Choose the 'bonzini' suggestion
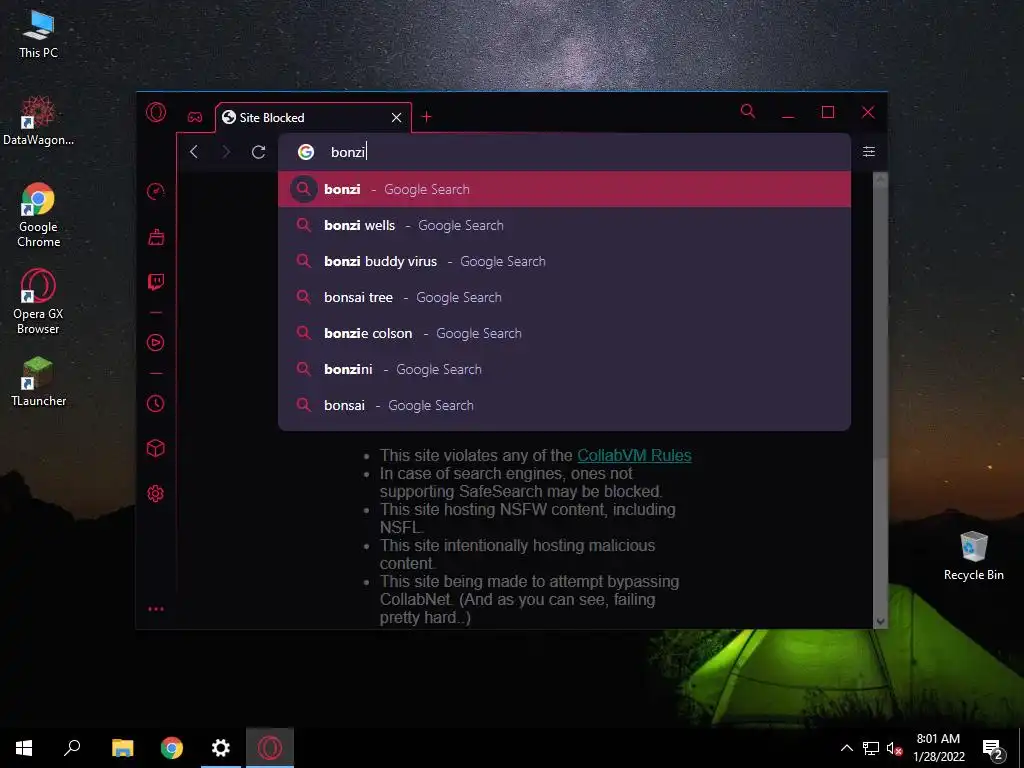Image resolution: width=1024 pixels, height=768 pixels. [x=564, y=369]
